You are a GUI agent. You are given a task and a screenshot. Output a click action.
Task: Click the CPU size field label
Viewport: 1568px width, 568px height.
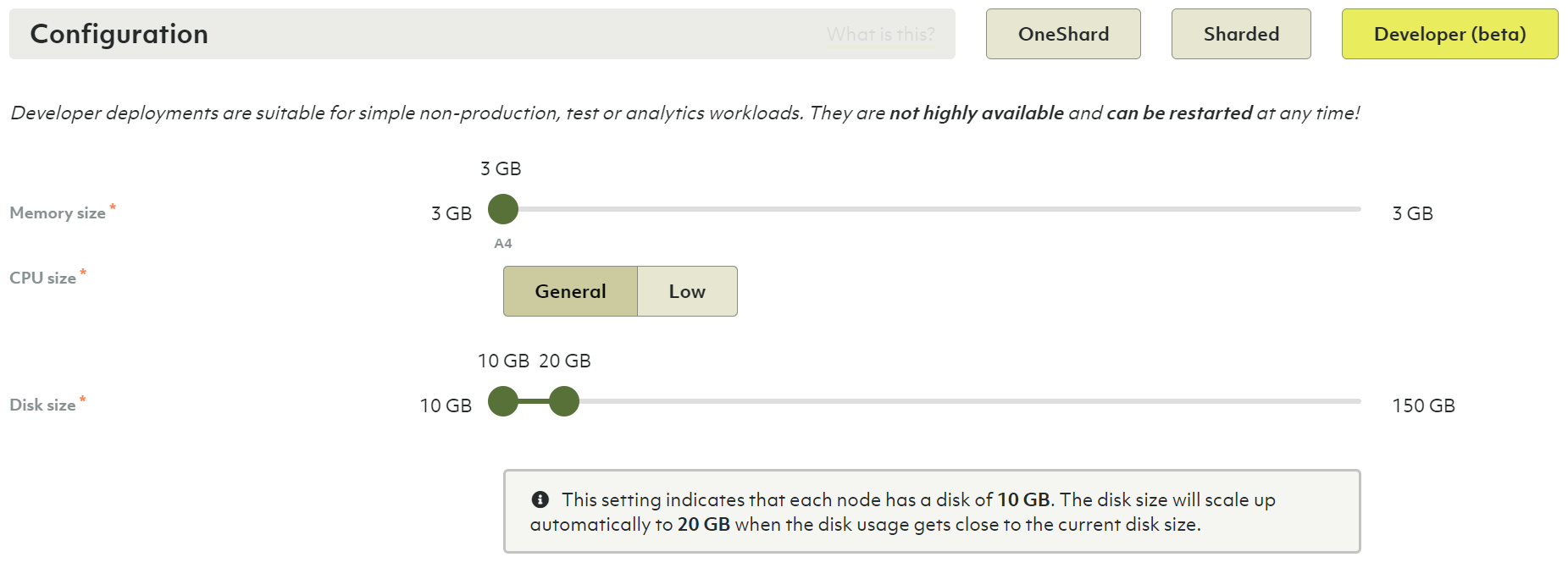(x=42, y=278)
